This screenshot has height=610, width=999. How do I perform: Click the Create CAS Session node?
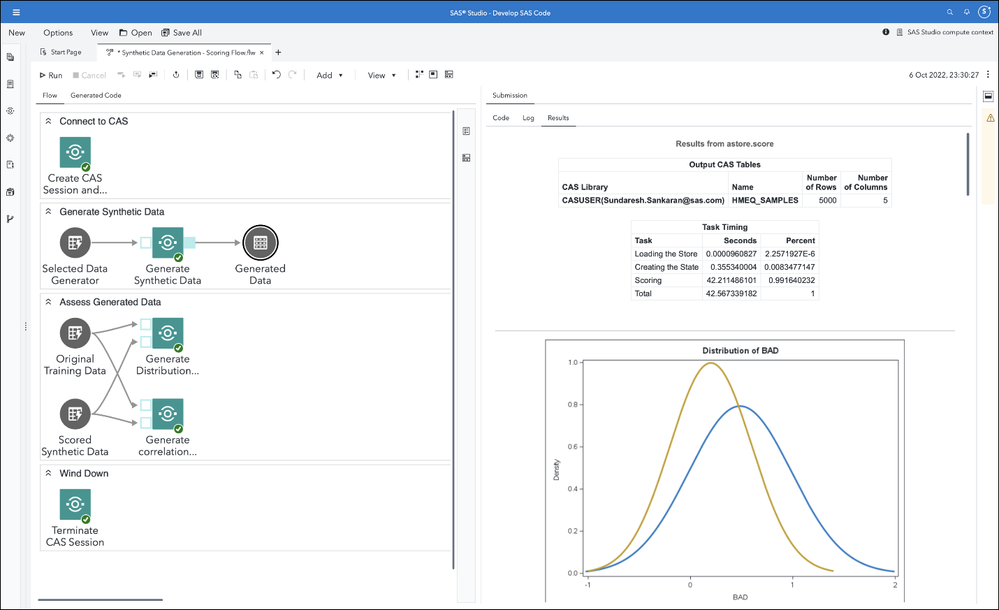tap(76, 153)
